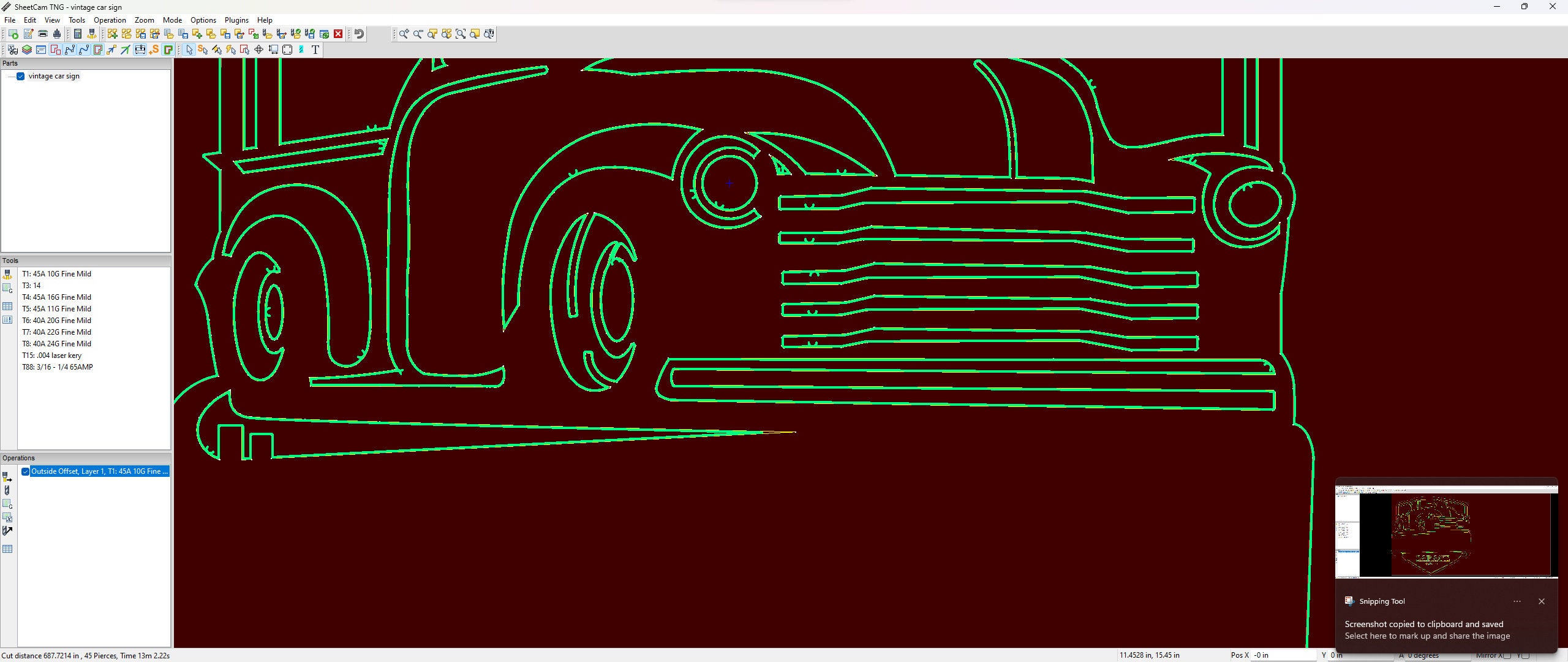The image size is (1568, 662).
Task: Print the current job
Action: pos(42,34)
